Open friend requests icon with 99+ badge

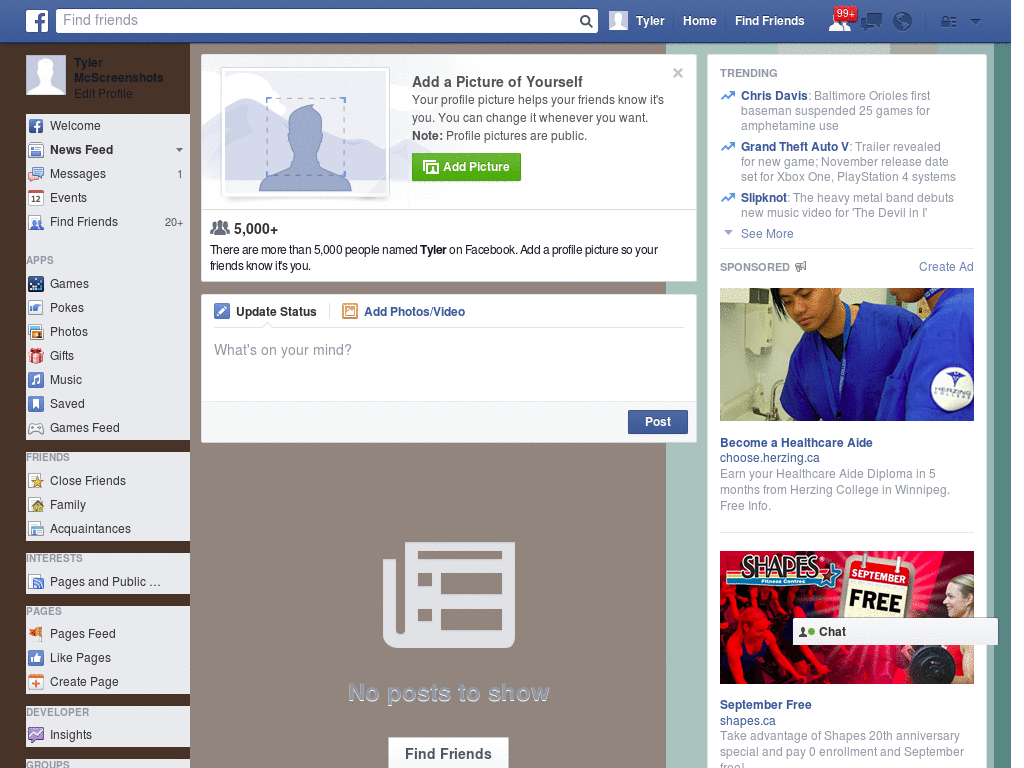pyautogui.click(x=841, y=20)
